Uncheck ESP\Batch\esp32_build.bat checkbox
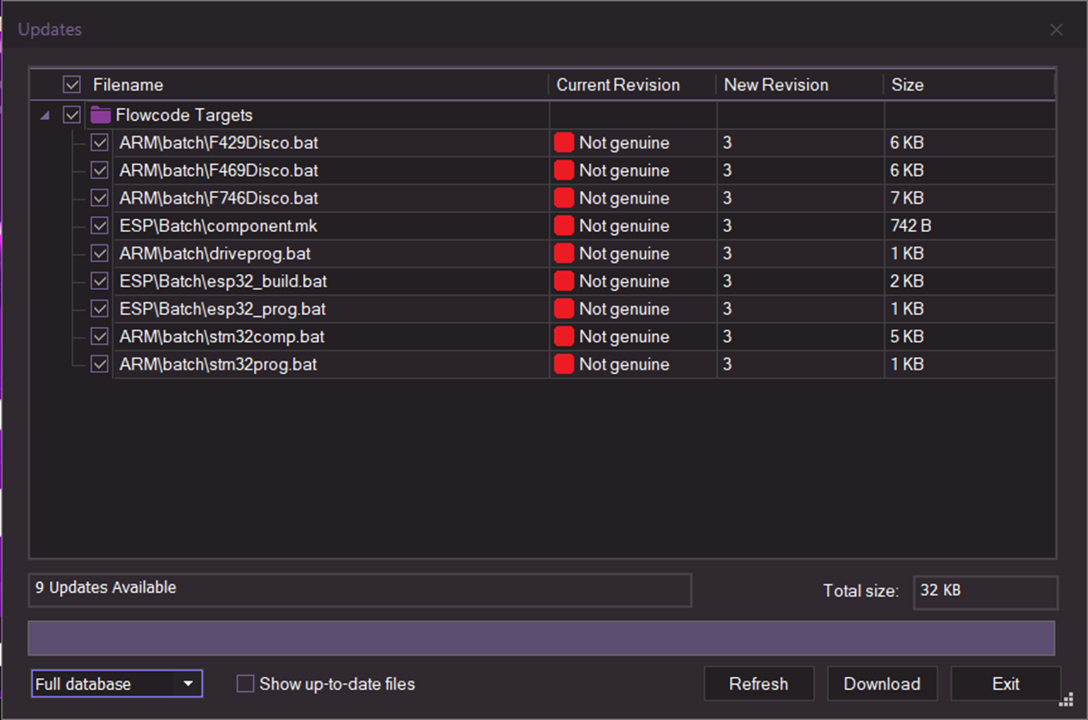Image resolution: width=1088 pixels, height=720 pixels. pyautogui.click(x=100, y=281)
